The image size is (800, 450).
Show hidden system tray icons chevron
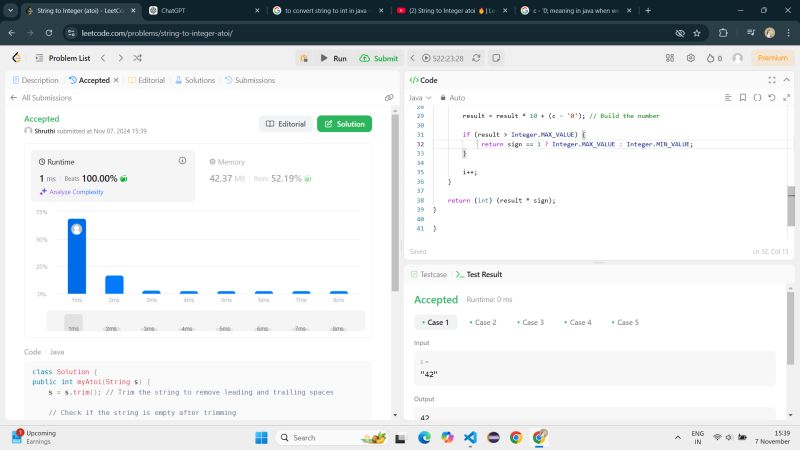click(678, 438)
